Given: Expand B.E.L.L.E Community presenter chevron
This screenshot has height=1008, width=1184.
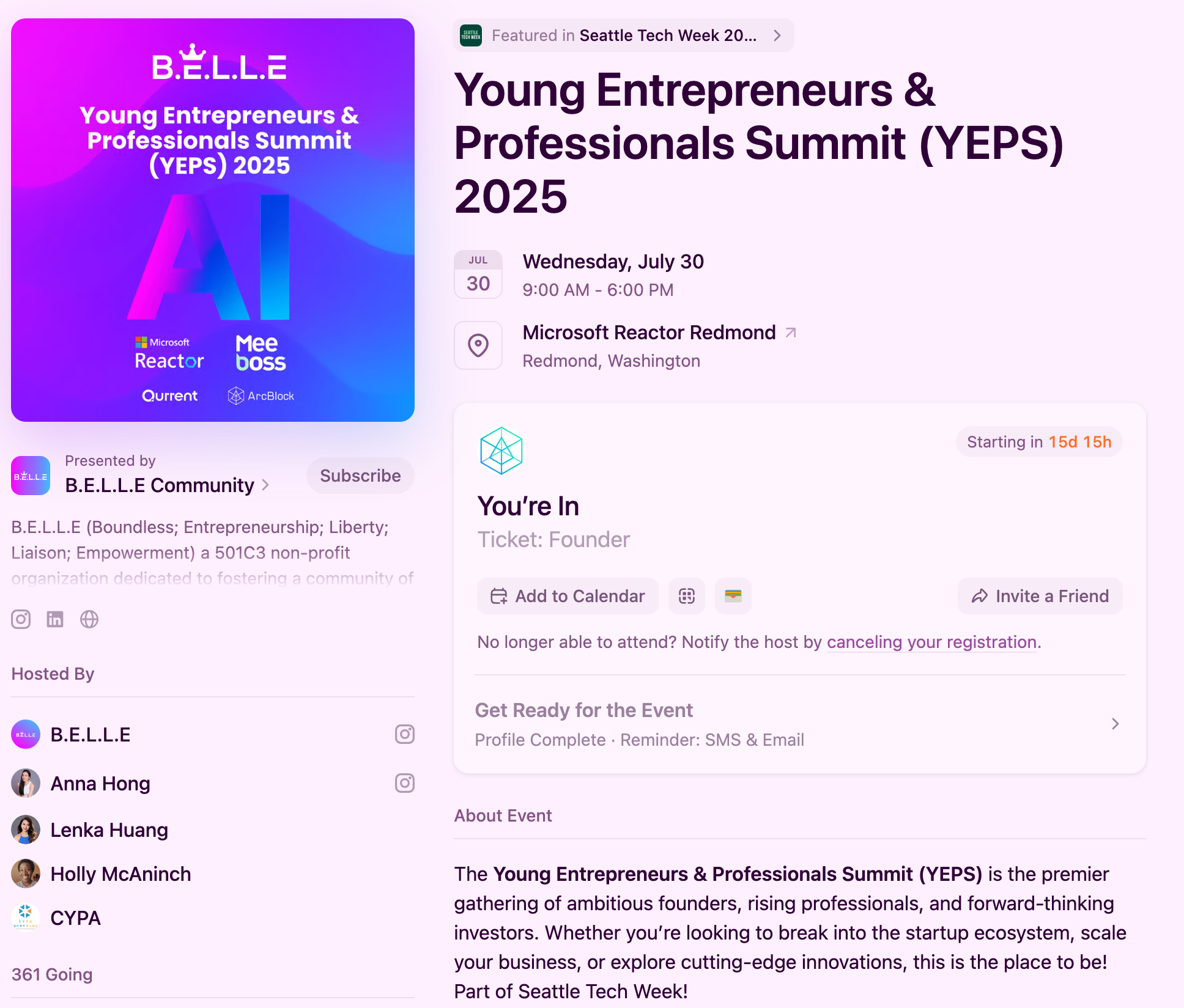Looking at the screenshot, I should click(265, 485).
